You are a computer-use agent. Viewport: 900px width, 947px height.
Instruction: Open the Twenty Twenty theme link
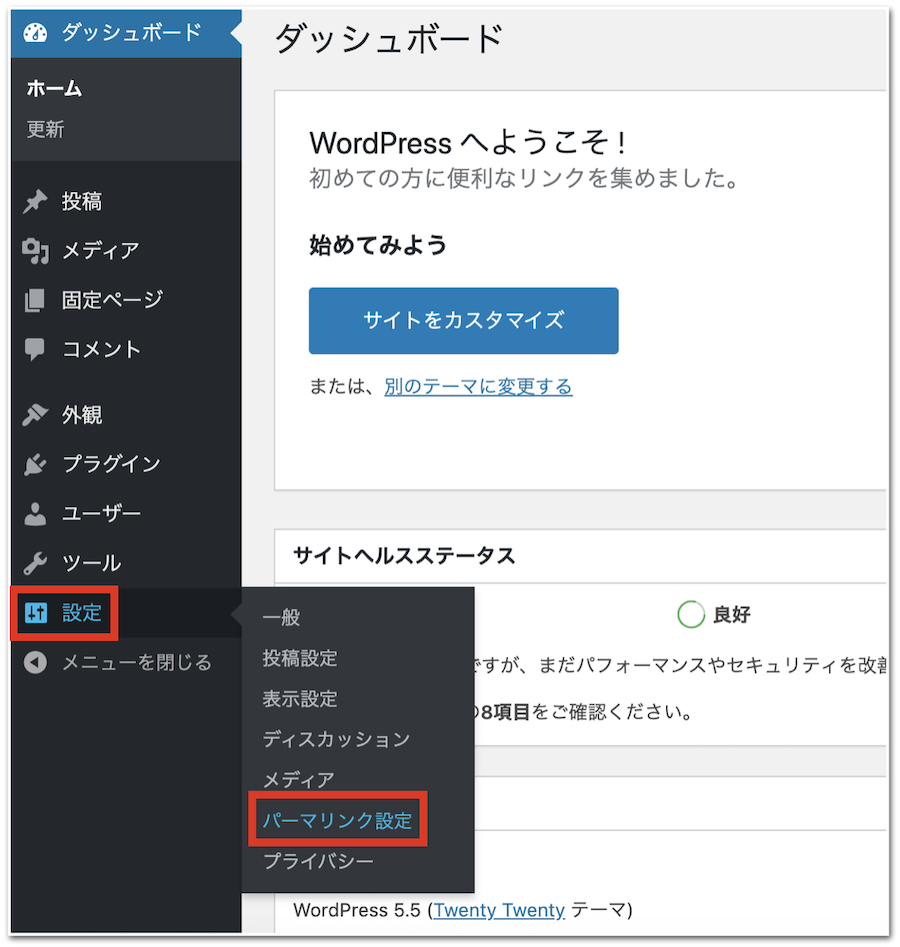pos(499,910)
